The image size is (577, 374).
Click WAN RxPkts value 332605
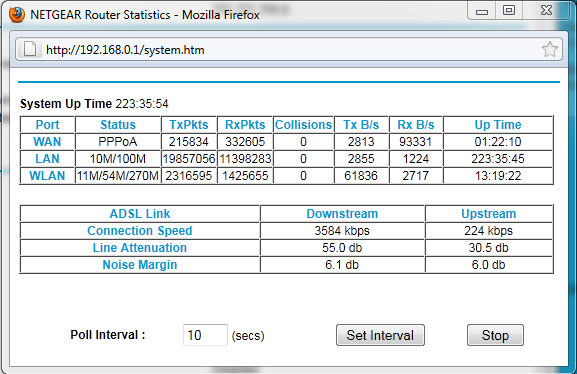(245, 142)
